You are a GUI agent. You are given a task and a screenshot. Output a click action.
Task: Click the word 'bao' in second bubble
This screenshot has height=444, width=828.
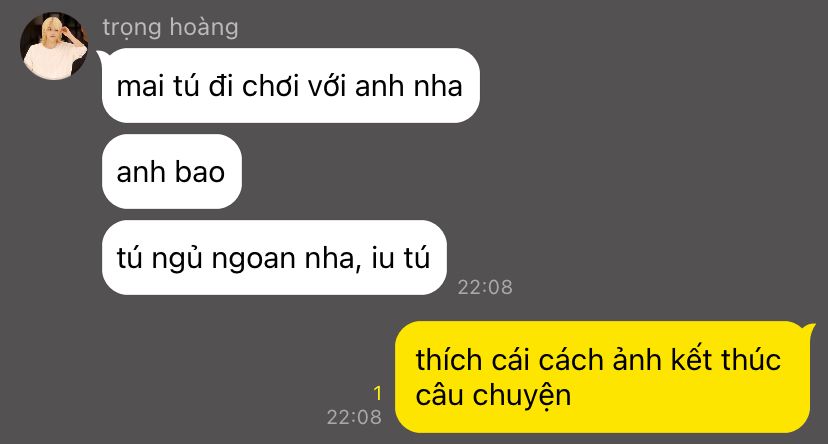200,172
